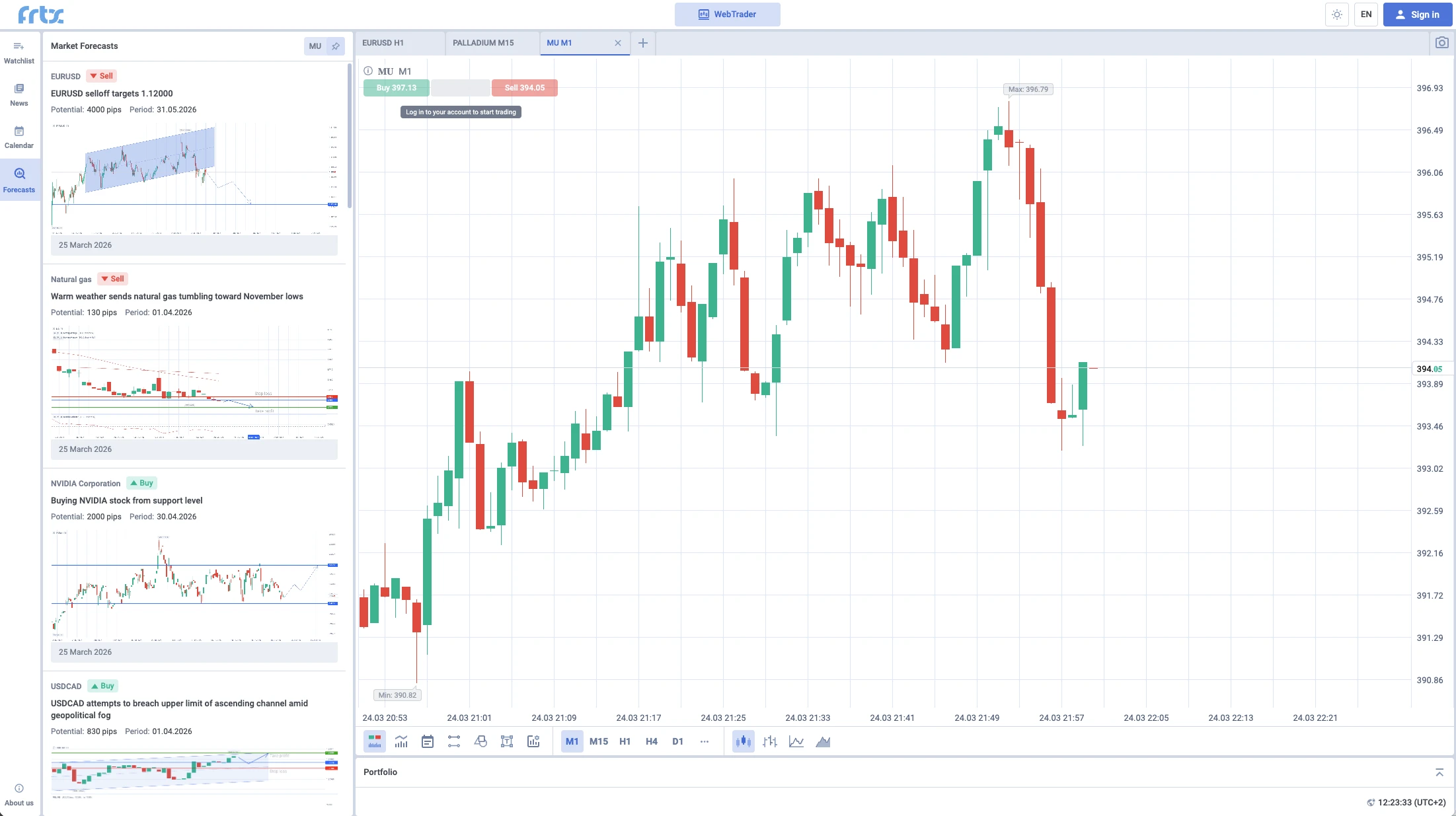Click the shapes drawing tool icon
The width and height of the screenshot is (1456, 816).
pos(480,741)
